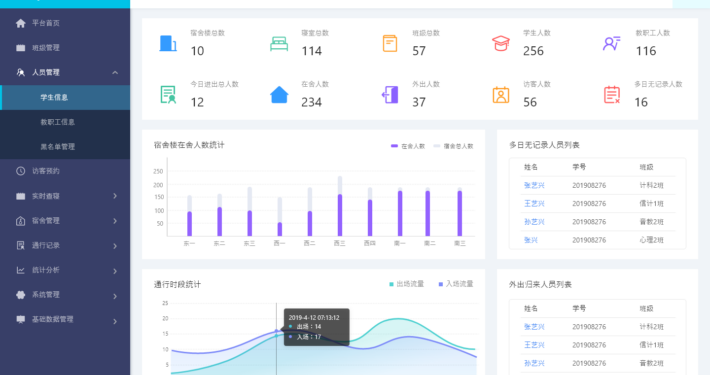The width and height of the screenshot is (710, 375).
Task: Collapse the 人员管理 menu with its chevron
Action: point(115,72)
